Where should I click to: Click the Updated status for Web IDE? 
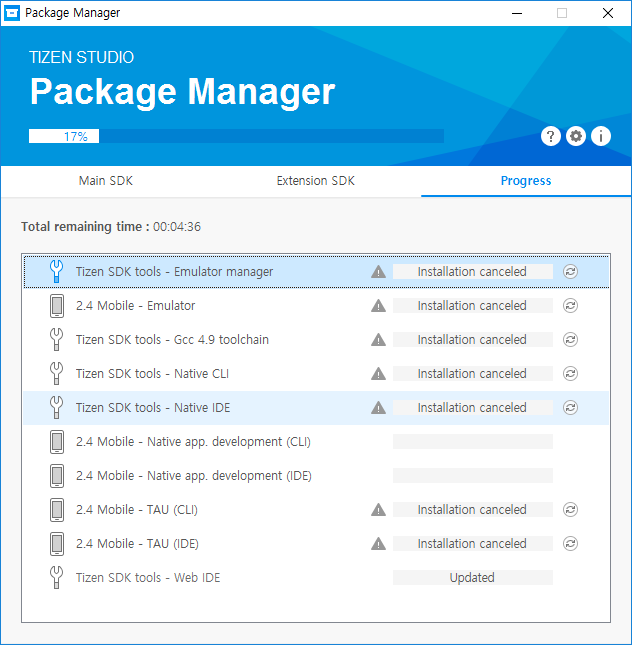pyautogui.click(x=472, y=578)
